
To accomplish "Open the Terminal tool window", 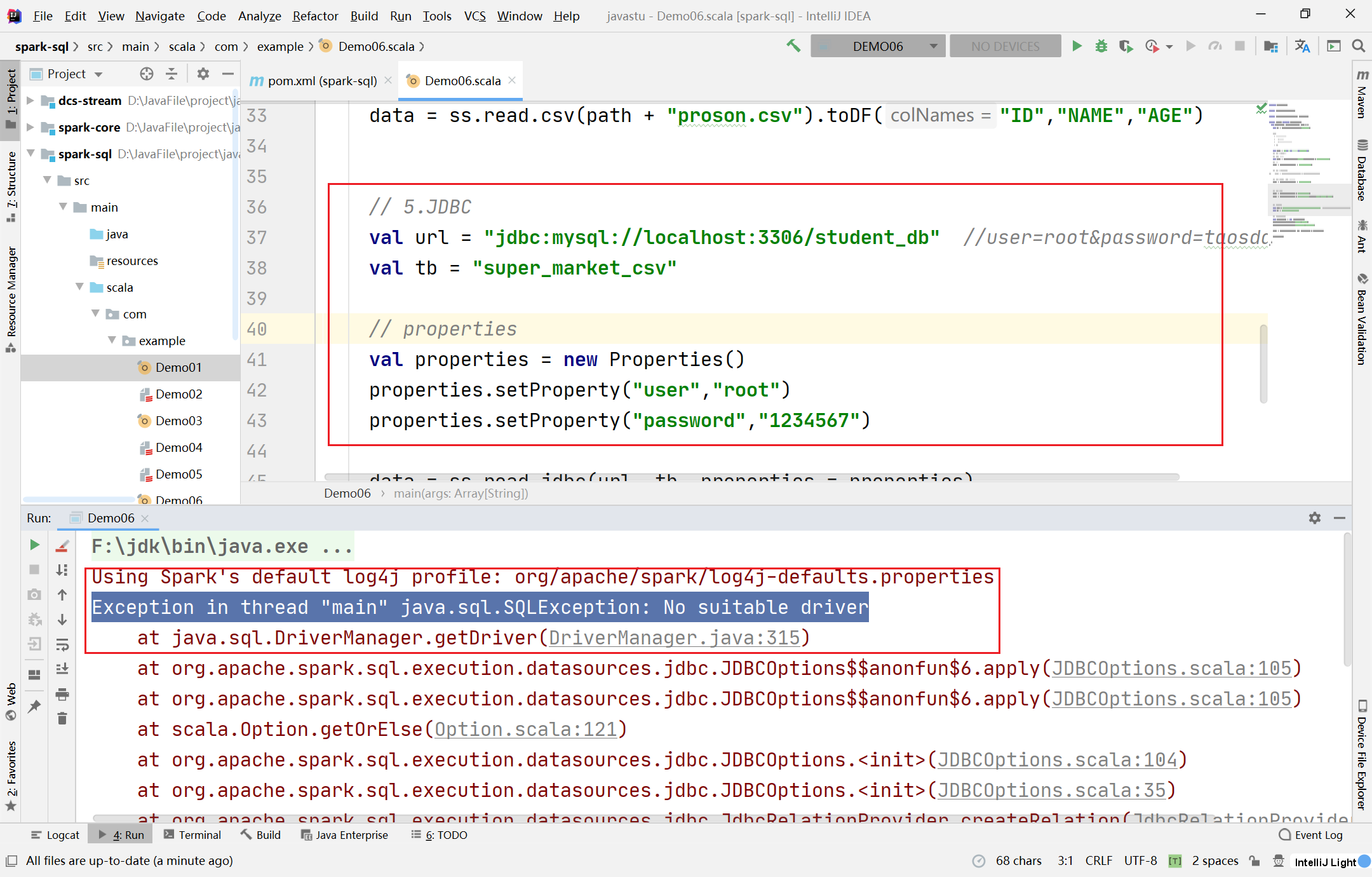I will (x=192, y=835).
